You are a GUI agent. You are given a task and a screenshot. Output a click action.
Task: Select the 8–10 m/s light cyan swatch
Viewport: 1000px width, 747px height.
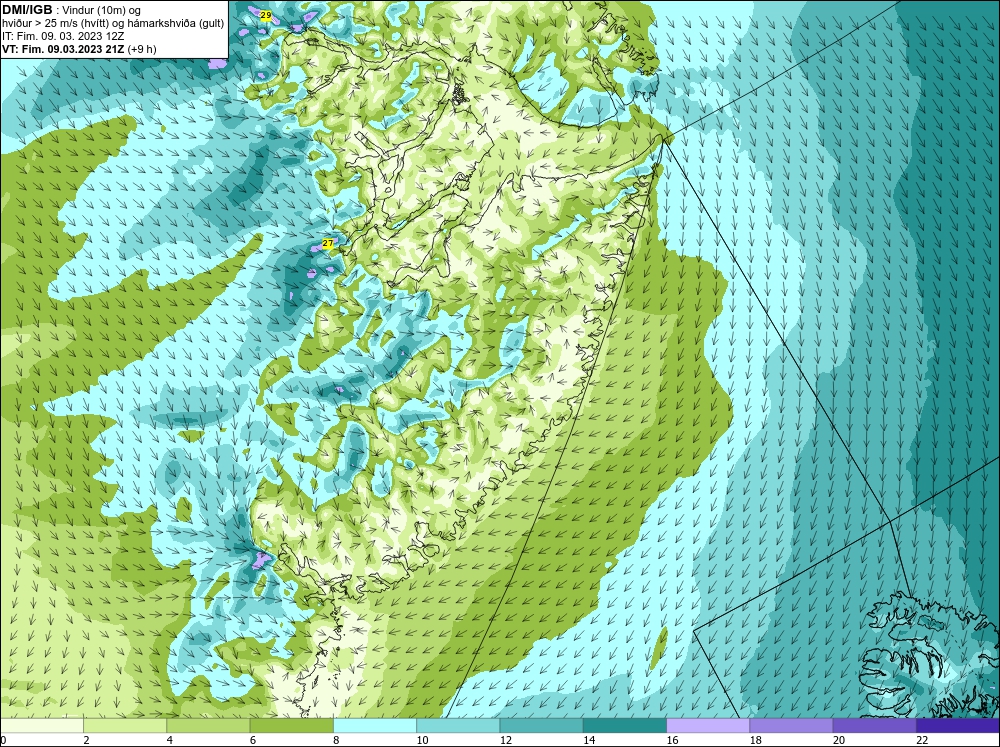pyautogui.click(x=375, y=726)
